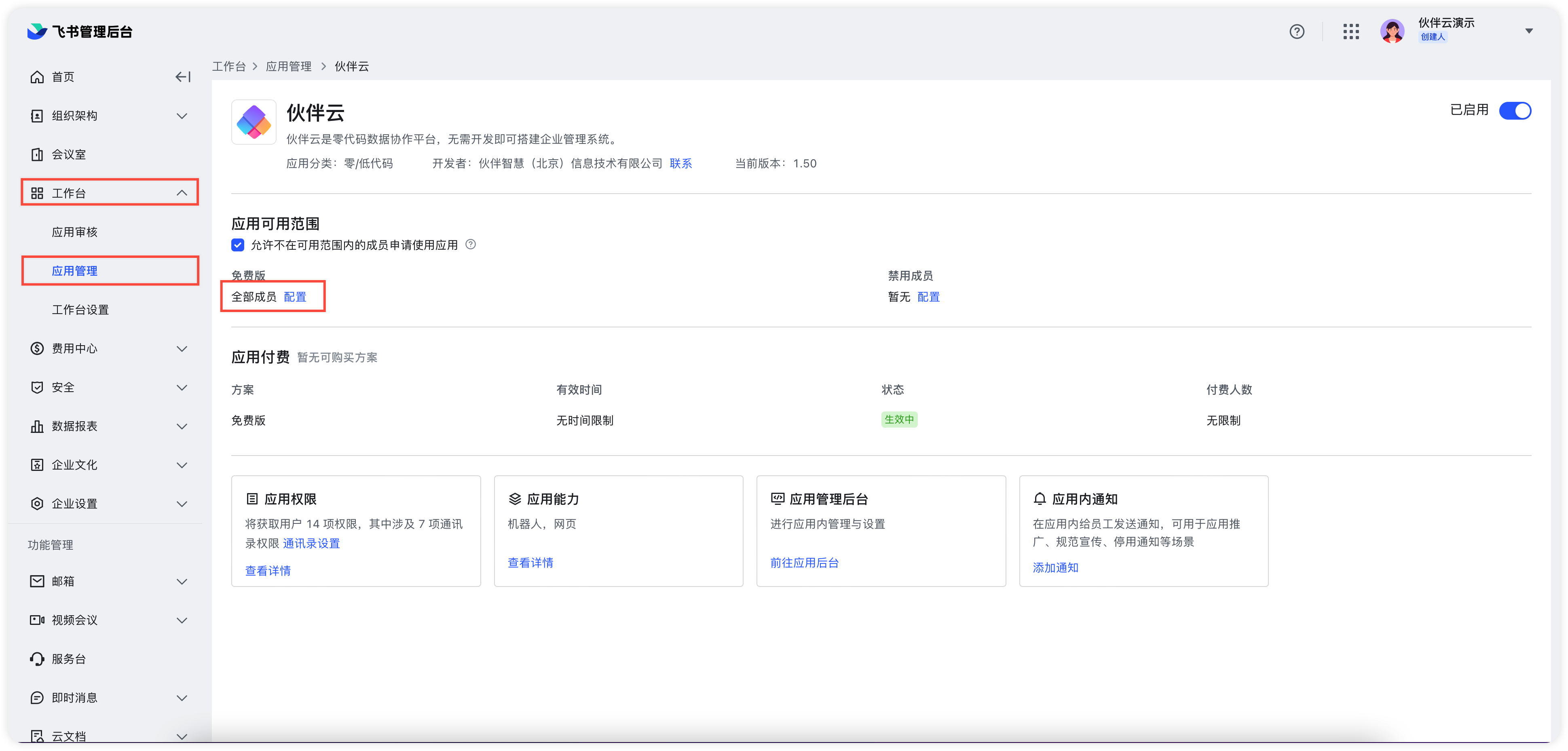Click the 会议室 door icon
The width and height of the screenshot is (1568, 751).
coord(37,154)
